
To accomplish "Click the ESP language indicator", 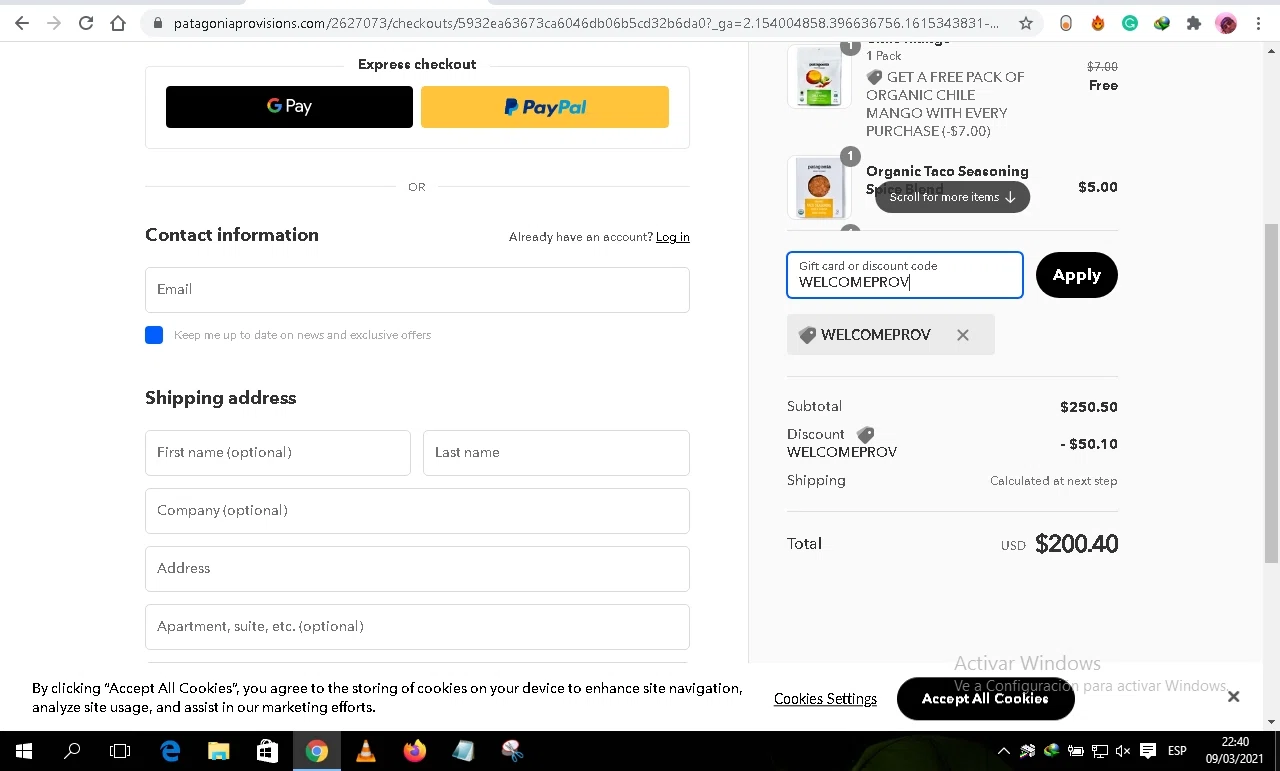I will pyautogui.click(x=1178, y=751).
